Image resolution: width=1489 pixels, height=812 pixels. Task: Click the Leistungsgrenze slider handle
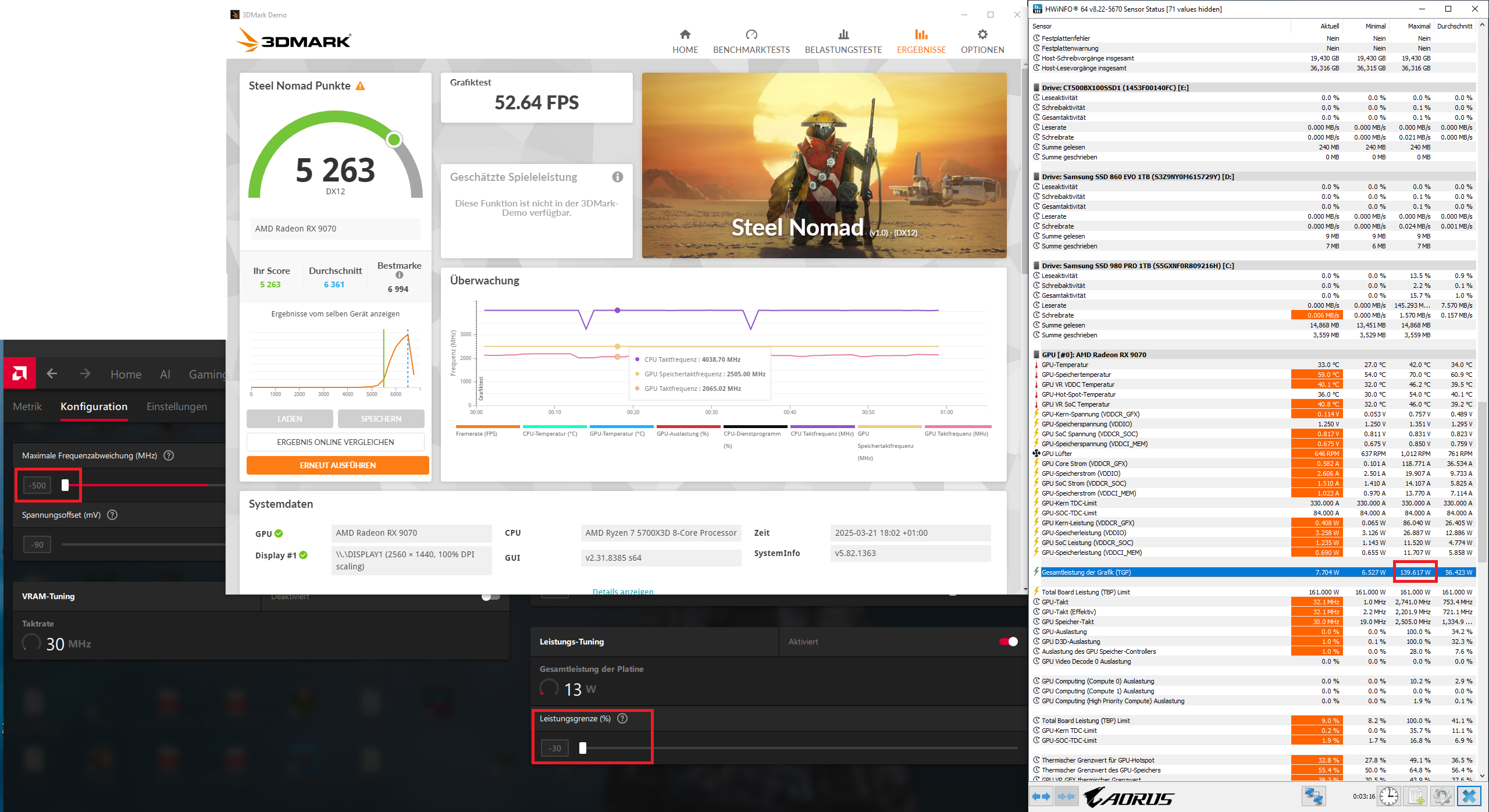[583, 748]
